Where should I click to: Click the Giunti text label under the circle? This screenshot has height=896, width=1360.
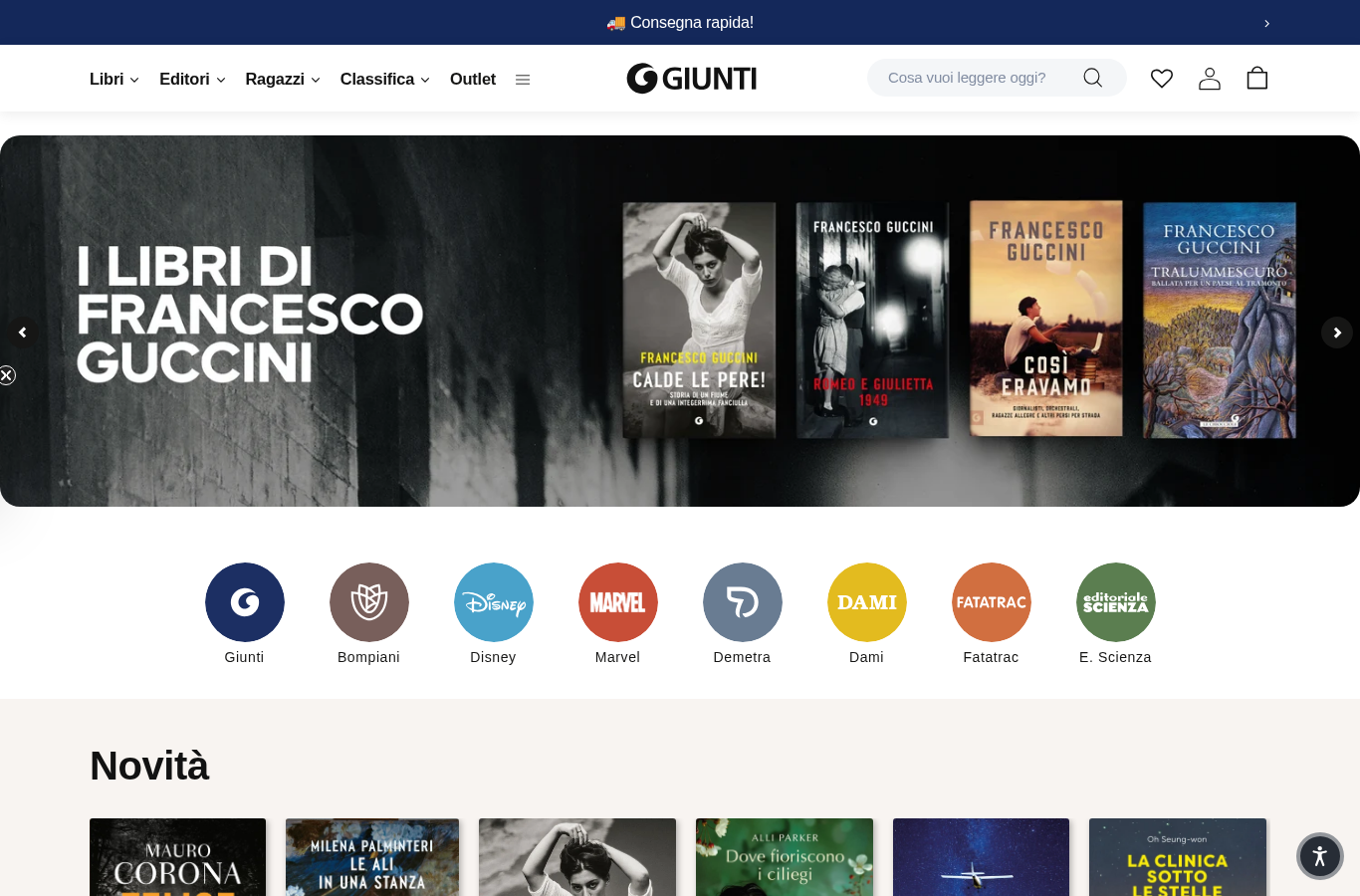point(245,657)
